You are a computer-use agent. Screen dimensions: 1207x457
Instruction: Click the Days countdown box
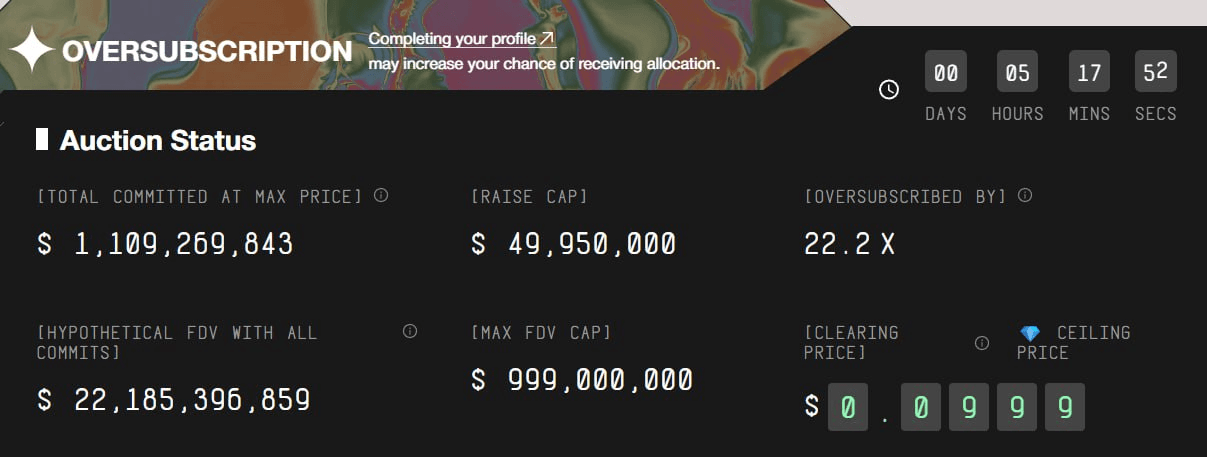pyautogui.click(x=945, y=72)
